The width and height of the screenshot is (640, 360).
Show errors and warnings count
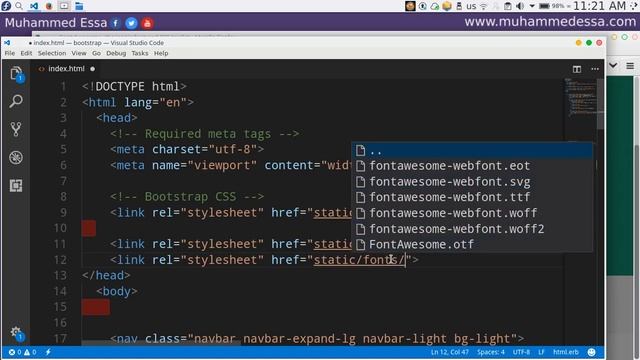[x=23, y=352]
